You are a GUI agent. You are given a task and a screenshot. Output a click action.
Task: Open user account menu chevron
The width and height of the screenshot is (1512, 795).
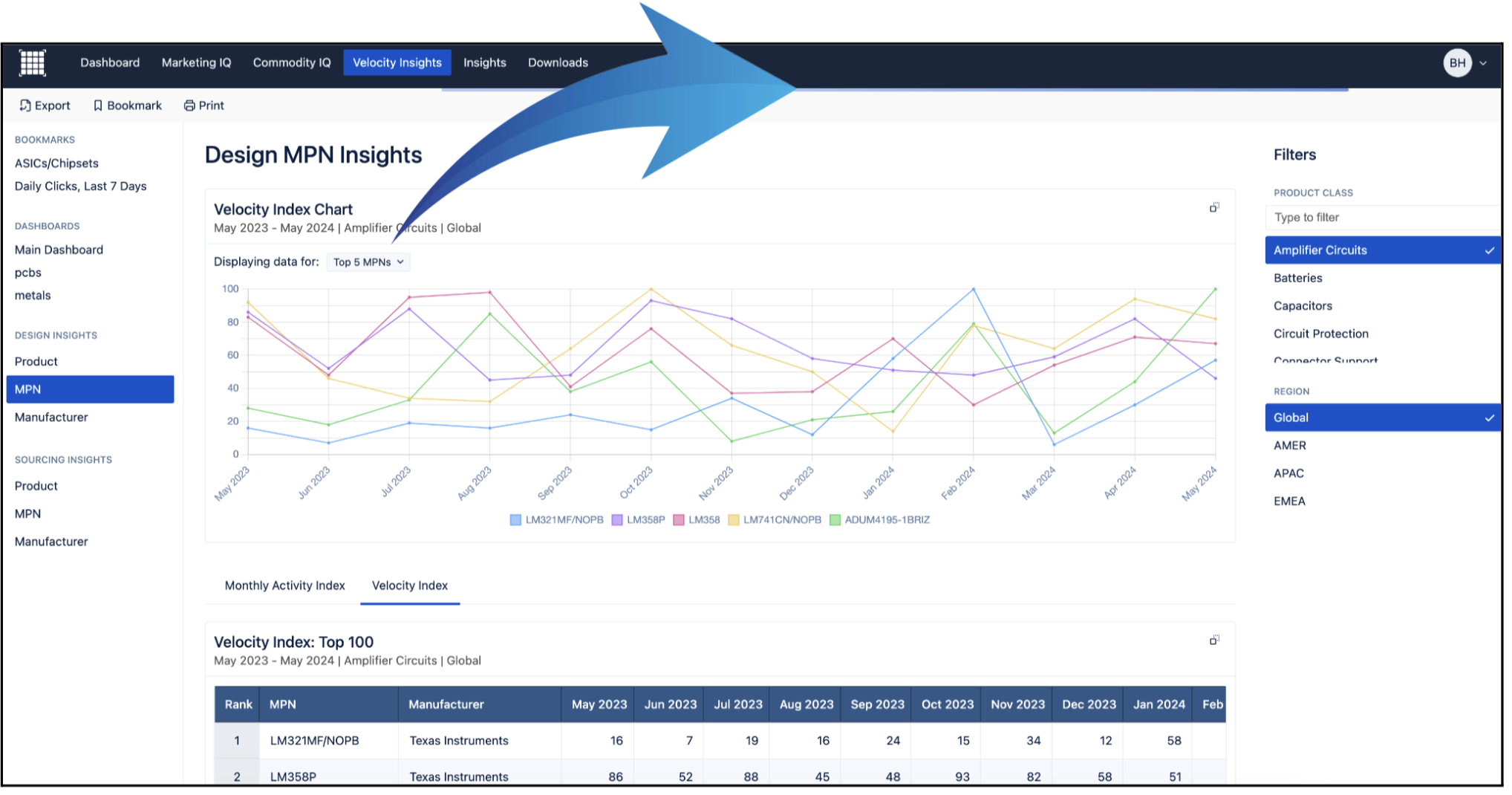[x=1483, y=63]
